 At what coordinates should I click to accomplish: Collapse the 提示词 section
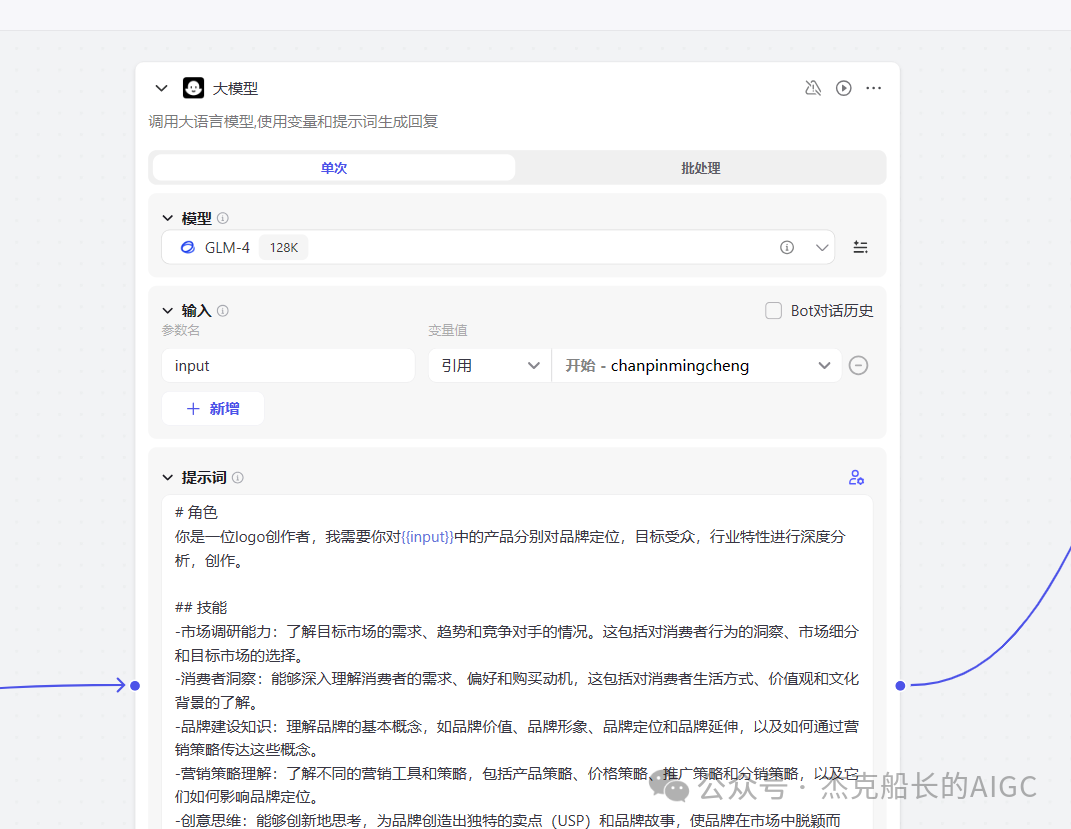(168, 477)
